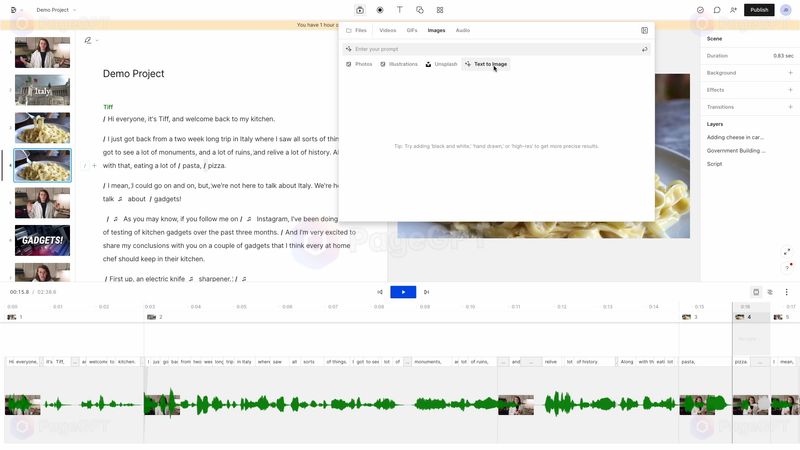Open the Demo Project title dropdown
Viewport: 800px width, 450px height.
(56, 10)
